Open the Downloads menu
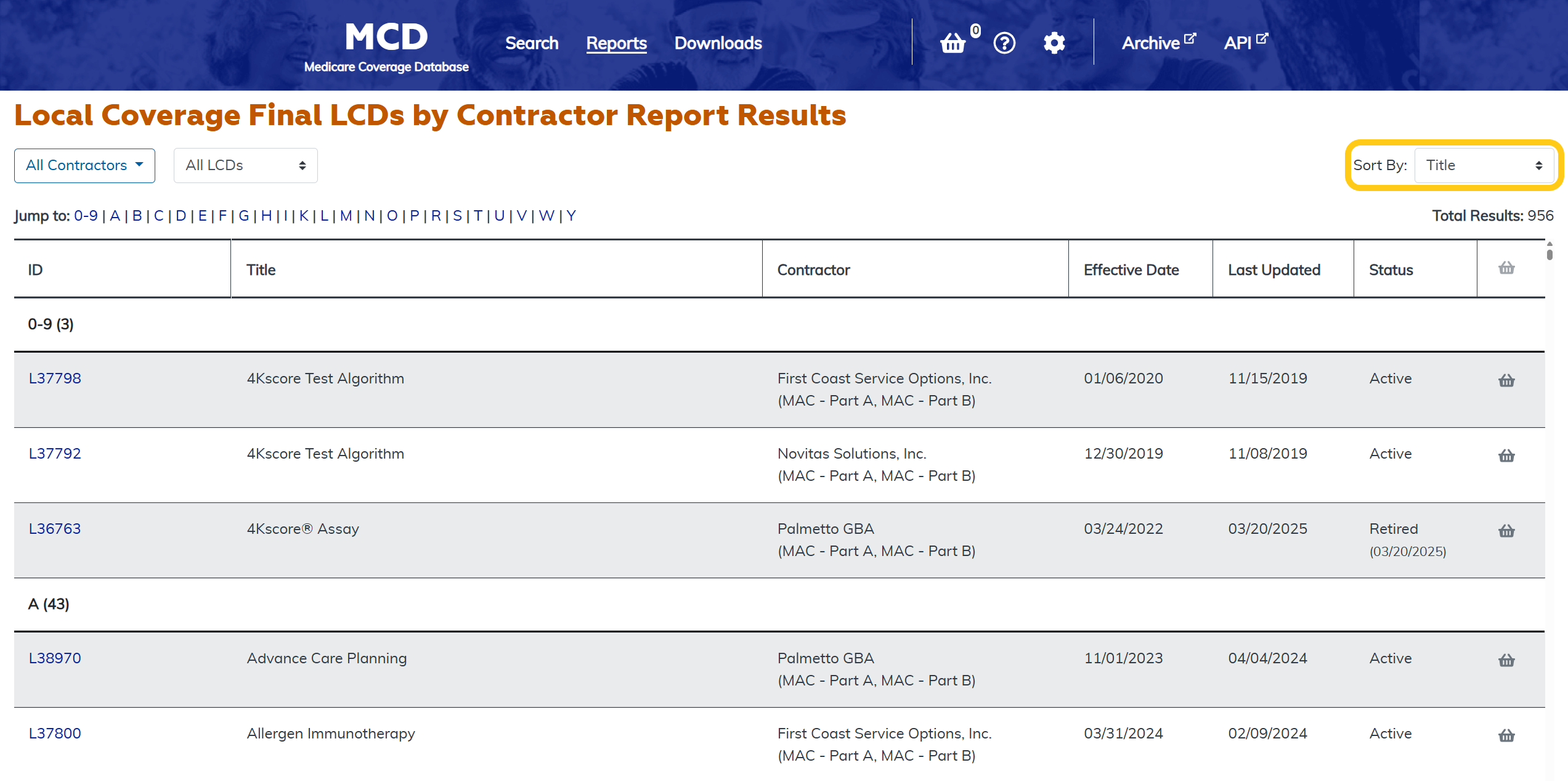 pos(718,43)
